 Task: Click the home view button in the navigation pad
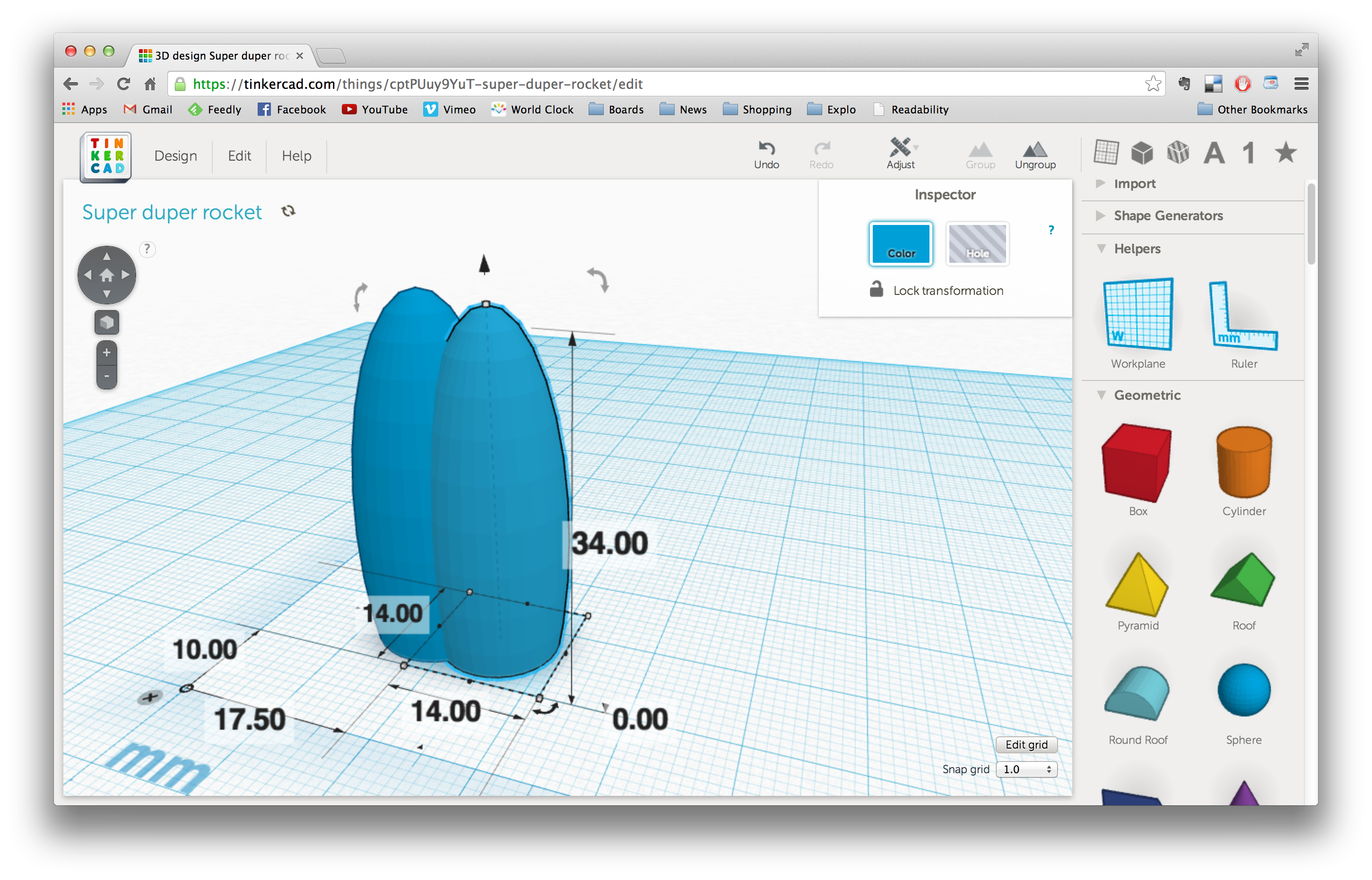click(106, 276)
